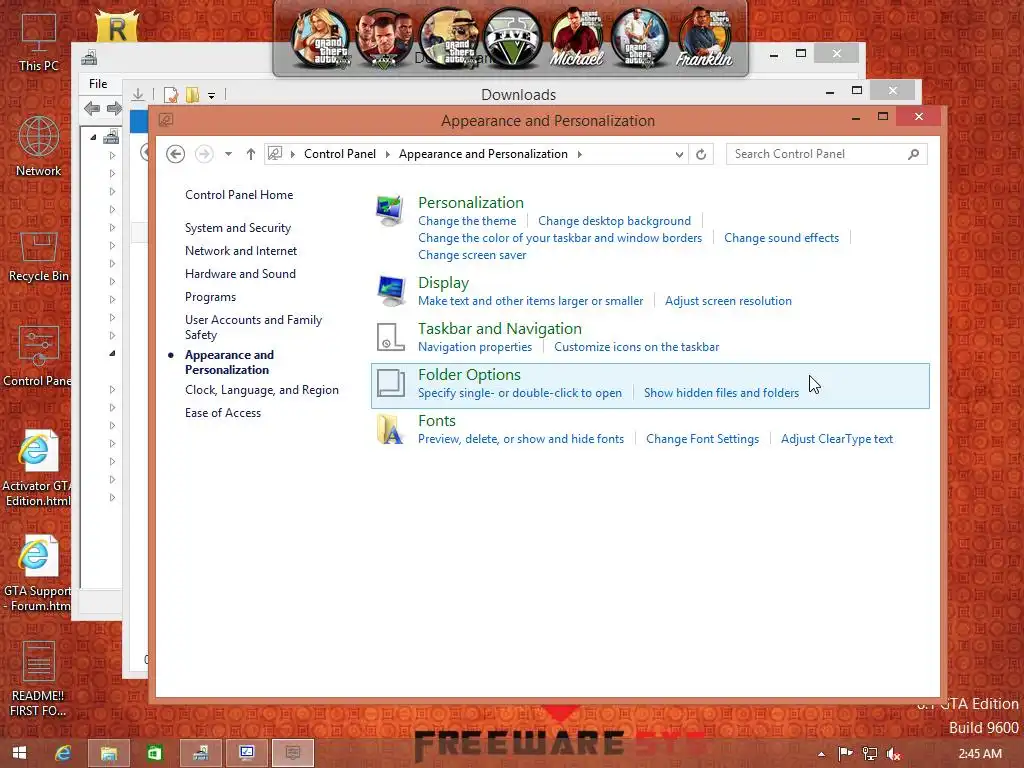Viewport: 1024px width, 768px height.
Task: Launch the blonde girl GTA dock icon
Action: (x=320, y=40)
